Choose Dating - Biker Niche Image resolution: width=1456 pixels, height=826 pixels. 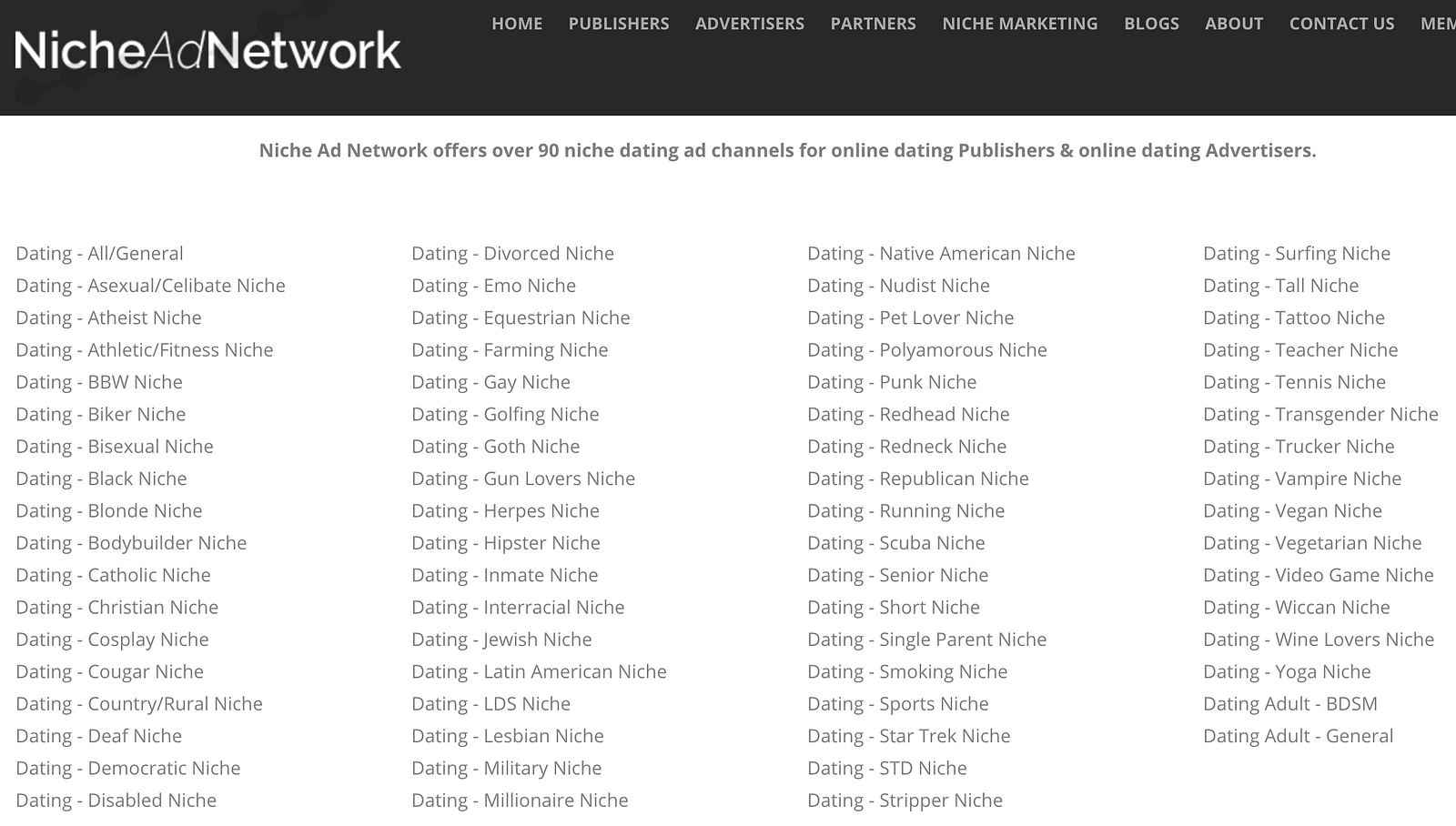[x=100, y=415]
